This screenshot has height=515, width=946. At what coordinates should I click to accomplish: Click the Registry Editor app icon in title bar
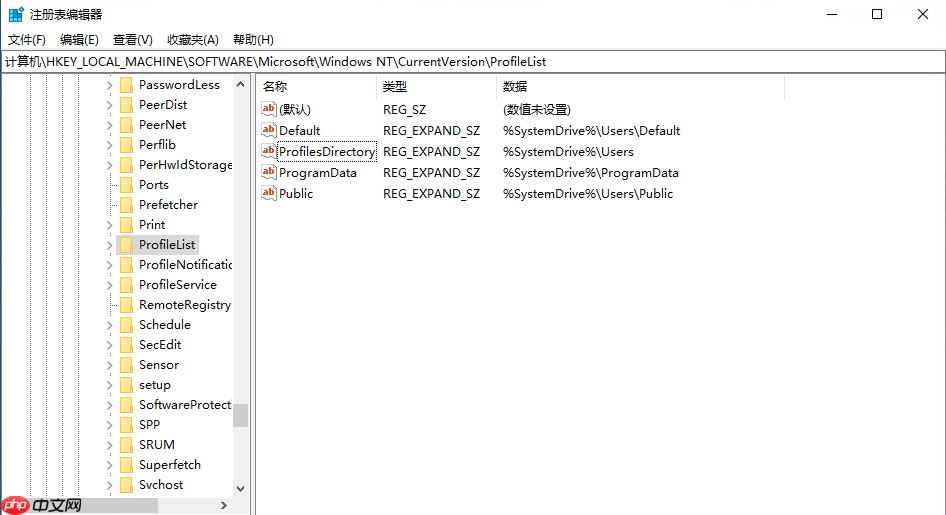click(x=16, y=14)
